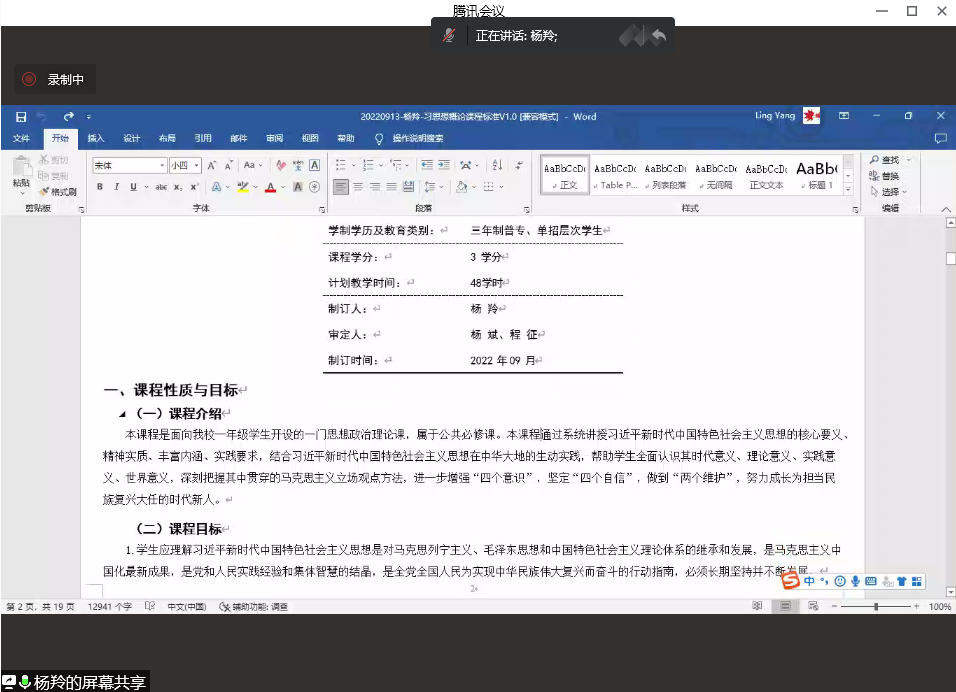
Task: Click the red font color swatch
Action: [x=270, y=187]
